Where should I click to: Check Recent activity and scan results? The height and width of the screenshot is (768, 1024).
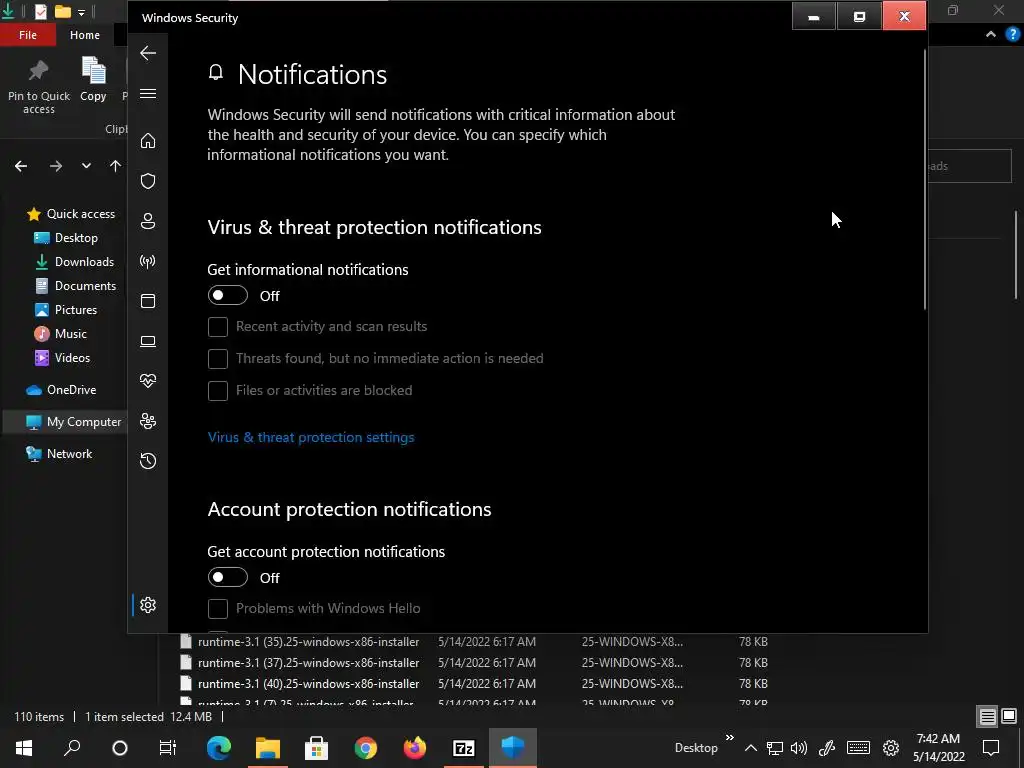[x=217, y=327]
